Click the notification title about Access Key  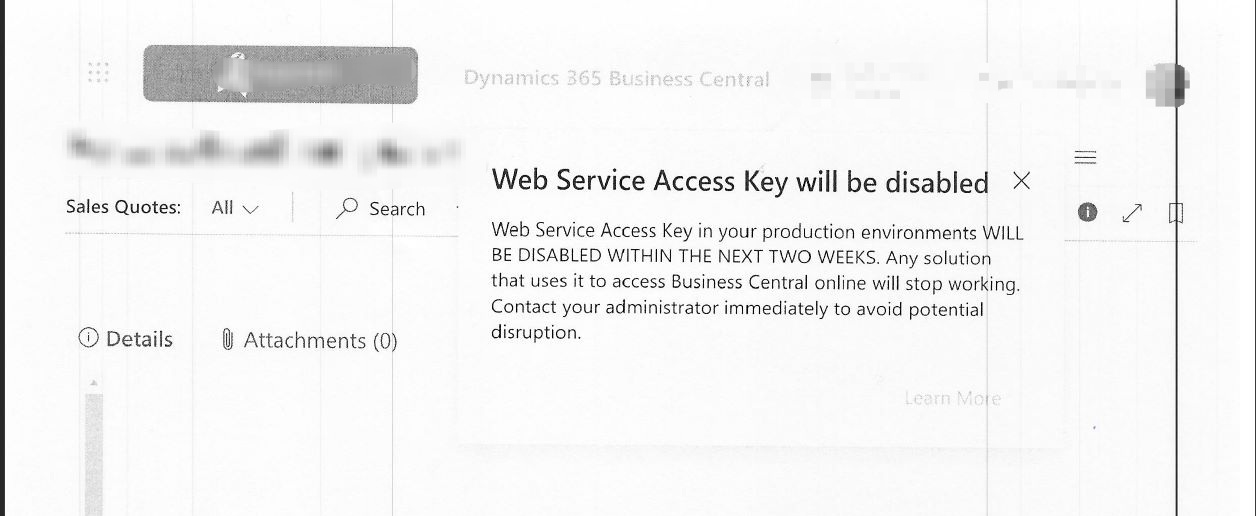739,181
